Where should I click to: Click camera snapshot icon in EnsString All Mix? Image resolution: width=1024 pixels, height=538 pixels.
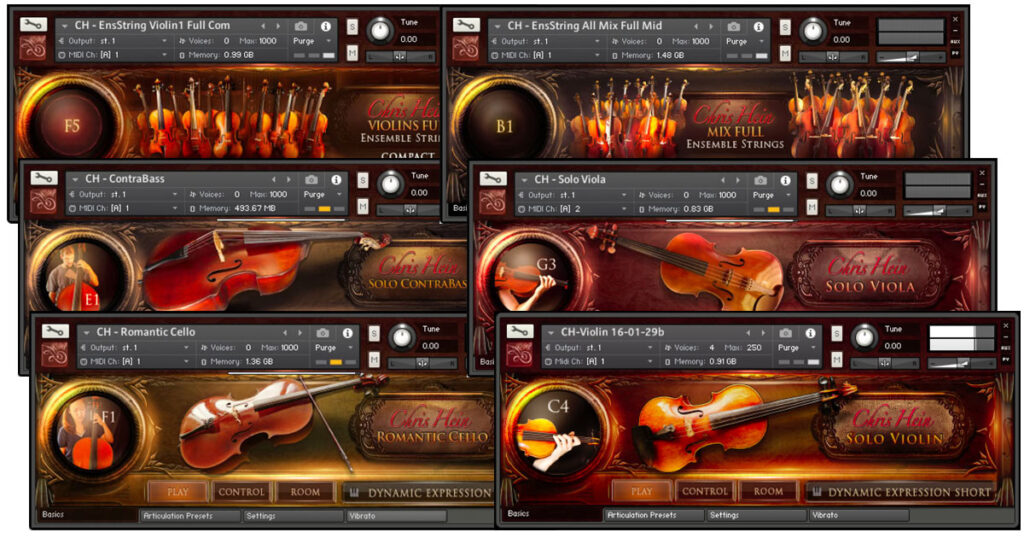734,26
